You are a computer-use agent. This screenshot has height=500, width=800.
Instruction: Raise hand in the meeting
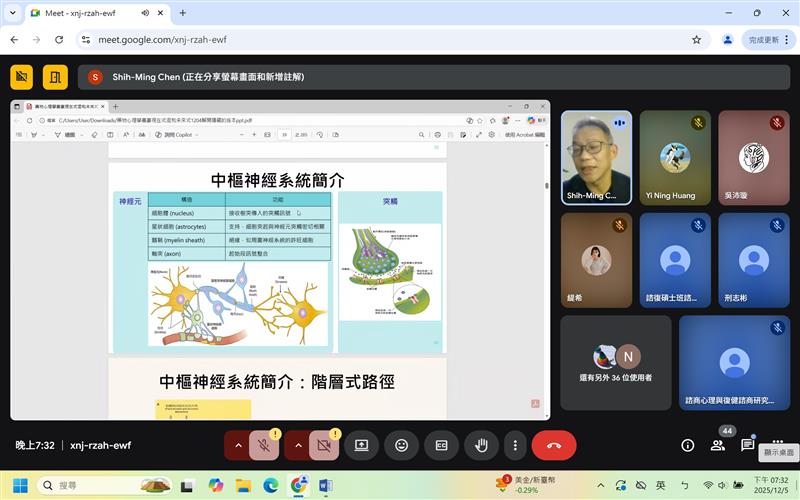tap(481, 445)
